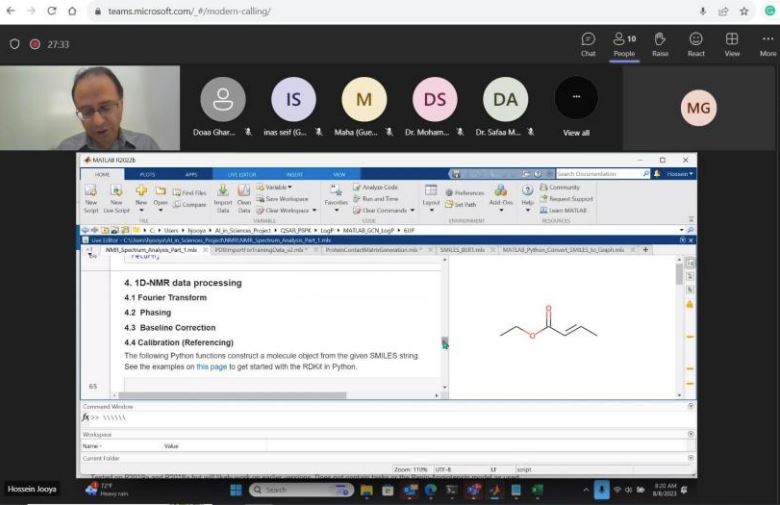Expand the Workspace panel chevron

690,434
